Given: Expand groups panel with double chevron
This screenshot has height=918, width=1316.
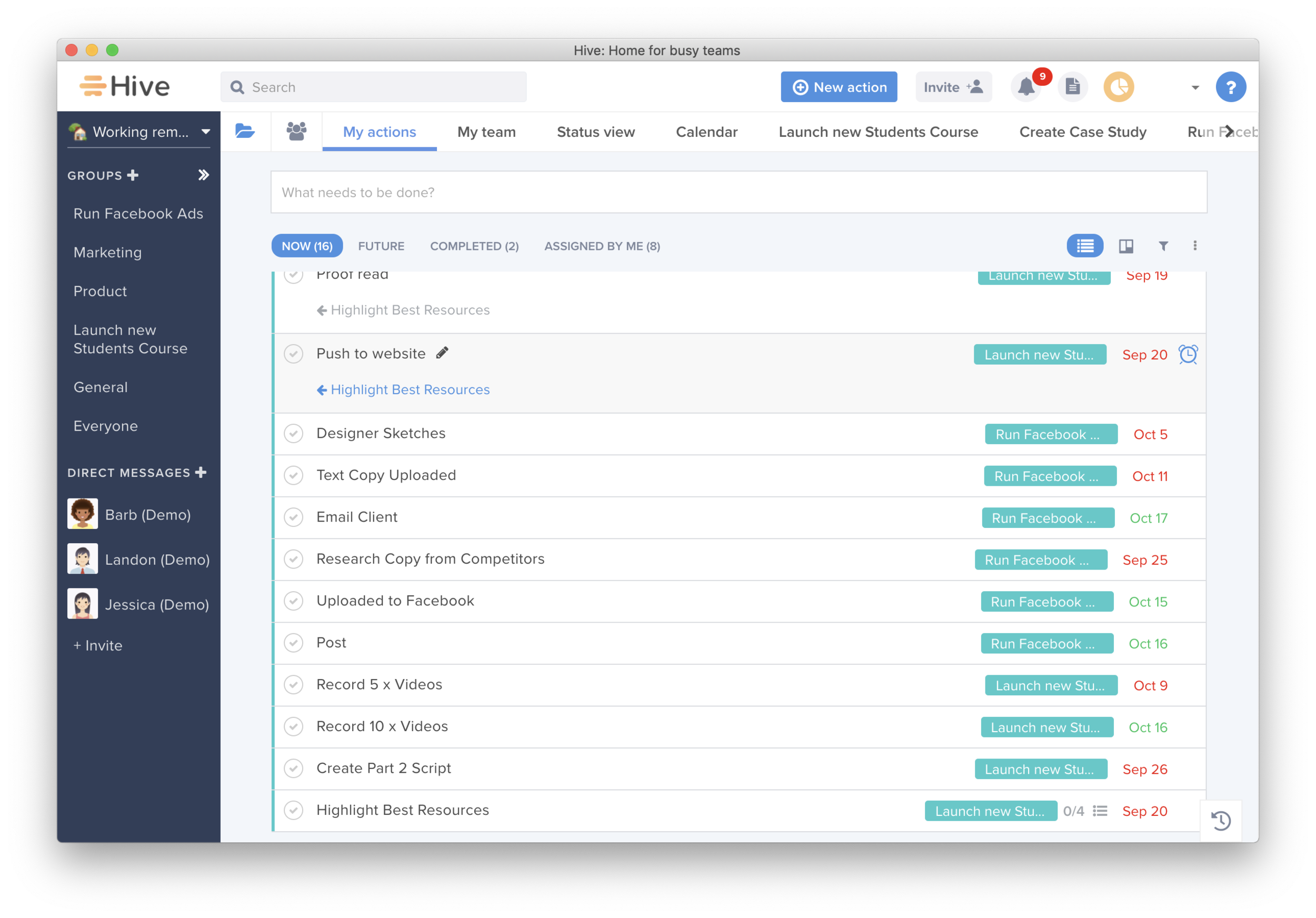Looking at the screenshot, I should 204,175.
